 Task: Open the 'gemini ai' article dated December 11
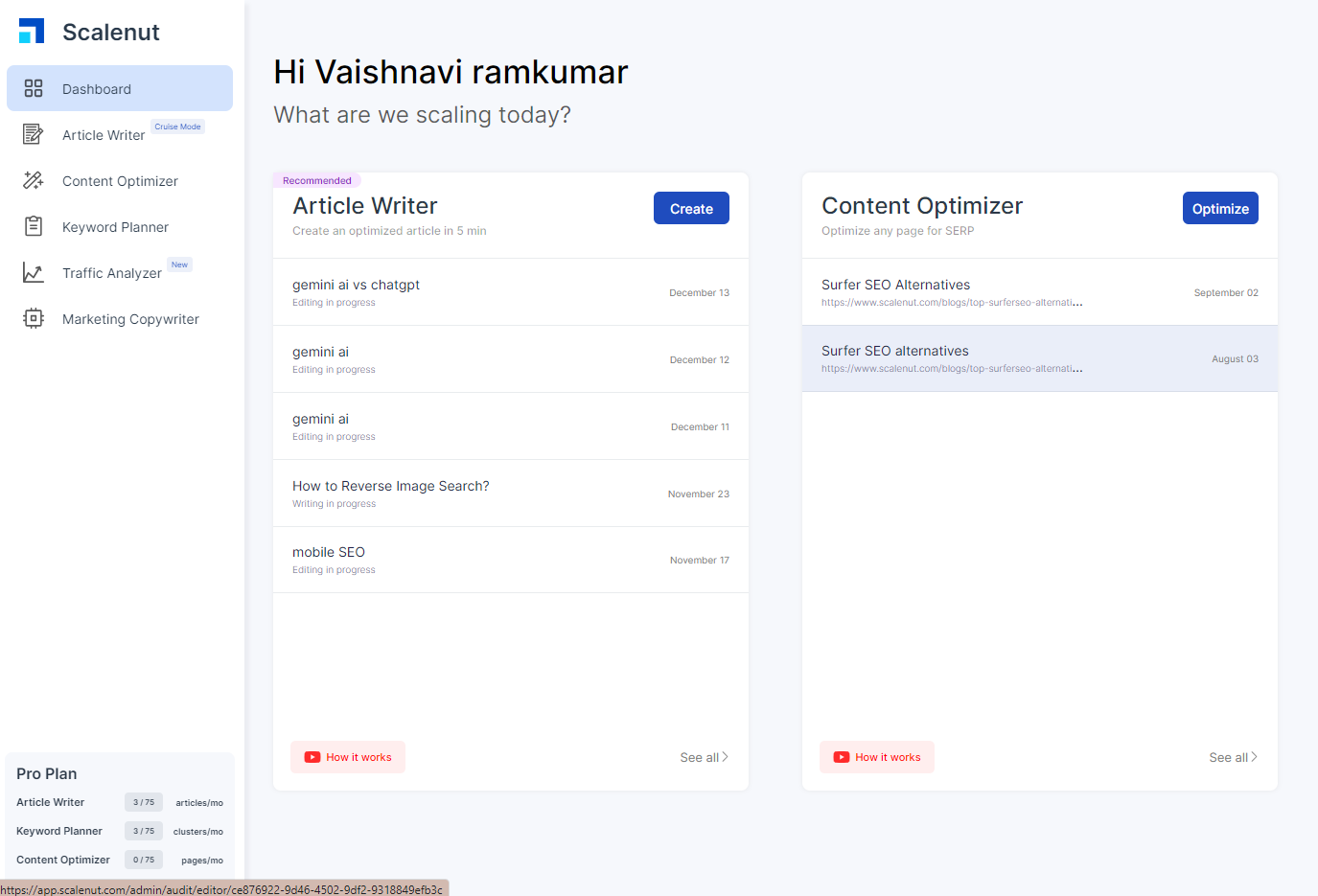pyautogui.click(x=511, y=426)
